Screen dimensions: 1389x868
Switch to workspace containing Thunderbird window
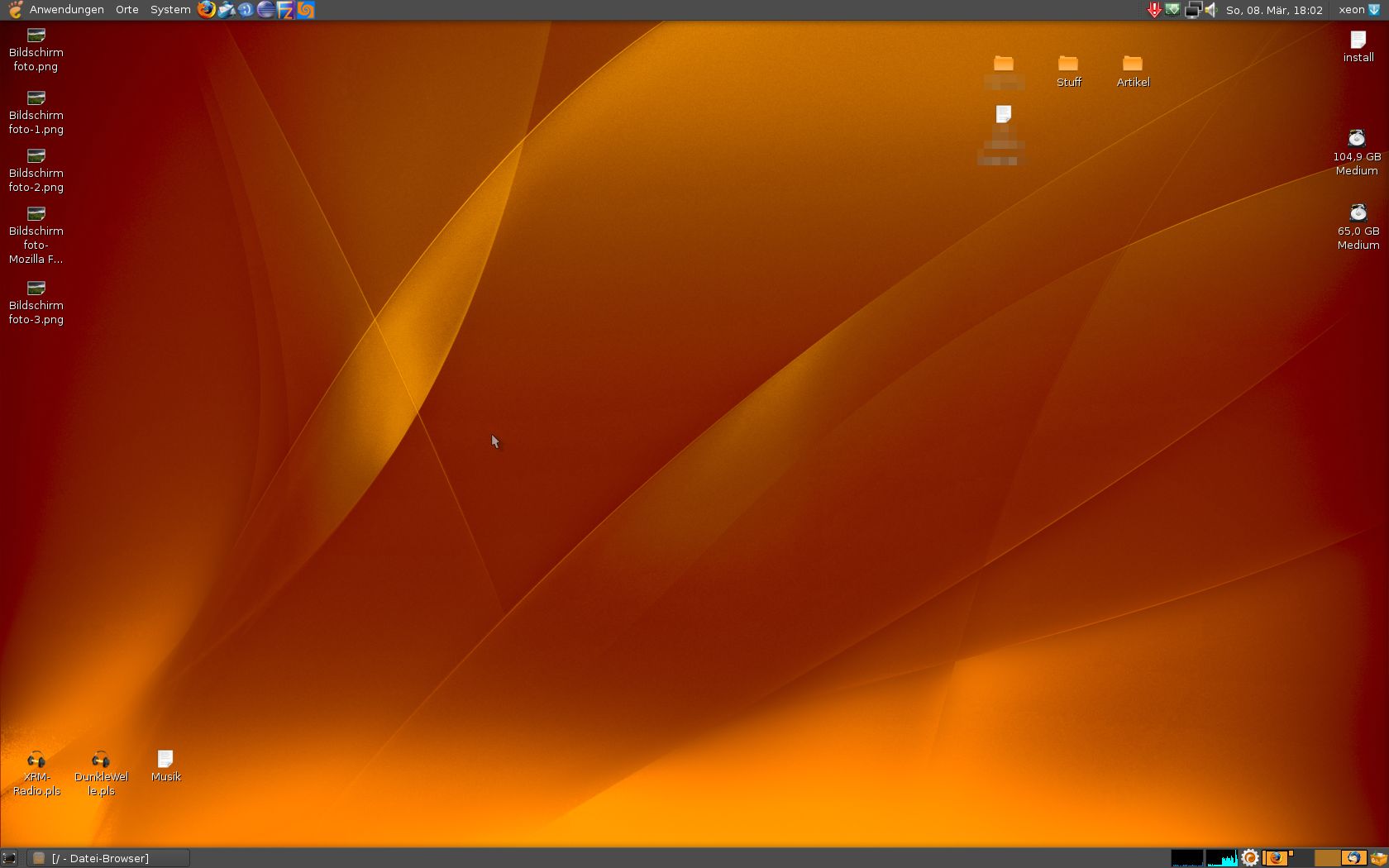tap(1353, 858)
